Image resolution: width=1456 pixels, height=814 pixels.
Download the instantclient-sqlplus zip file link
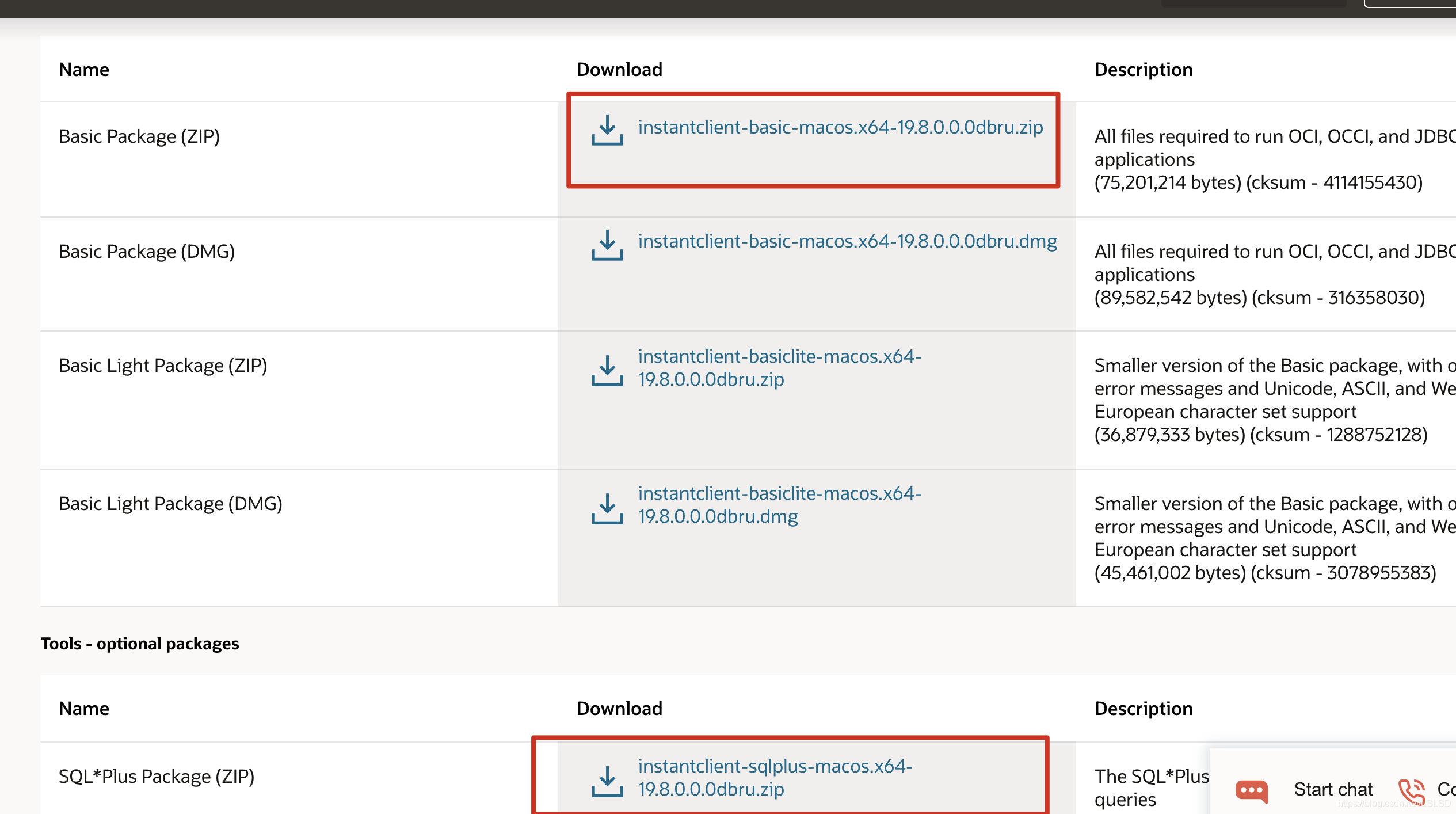775,778
